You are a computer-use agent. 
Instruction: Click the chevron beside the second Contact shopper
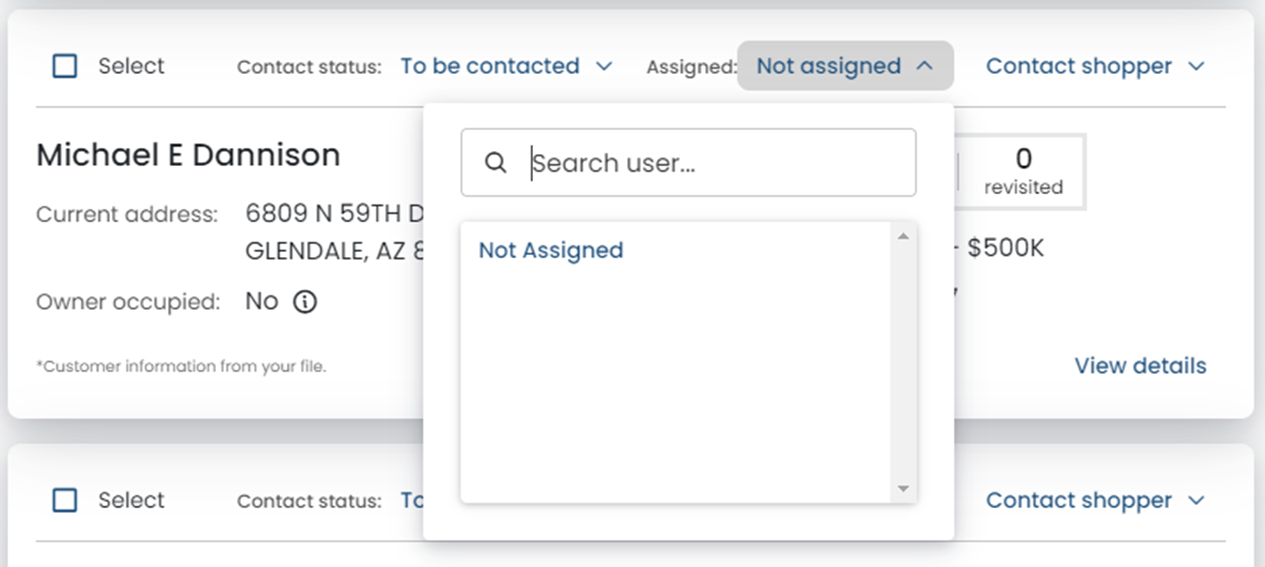click(1196, 500)
